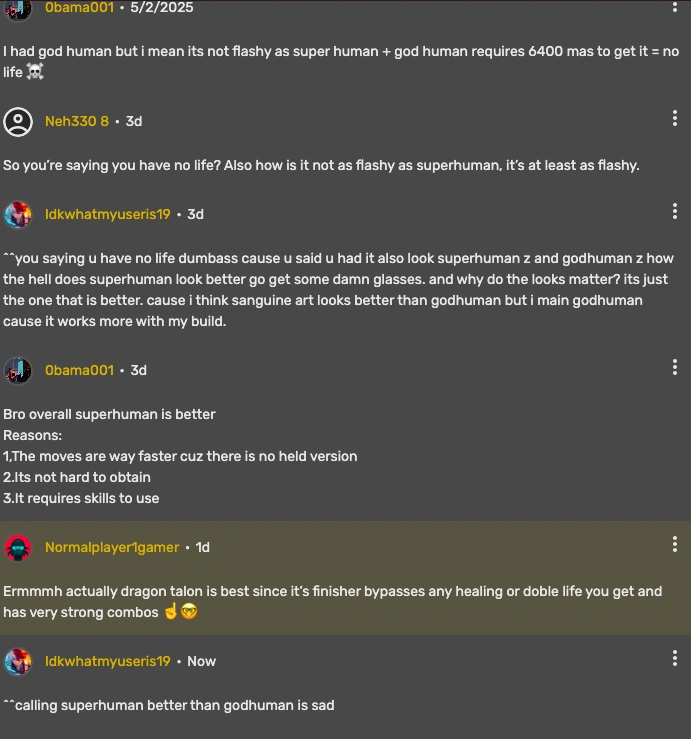Screen dimensions: 691x739
Task: Click Obama001's avatar on the 'Bro overall' comment
Action: [x=18, y=370]
